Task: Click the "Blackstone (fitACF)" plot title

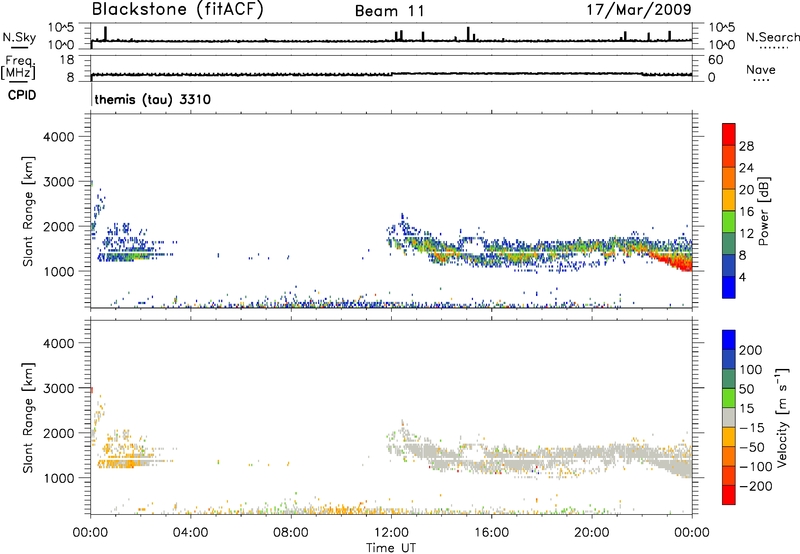Action: 177,9
